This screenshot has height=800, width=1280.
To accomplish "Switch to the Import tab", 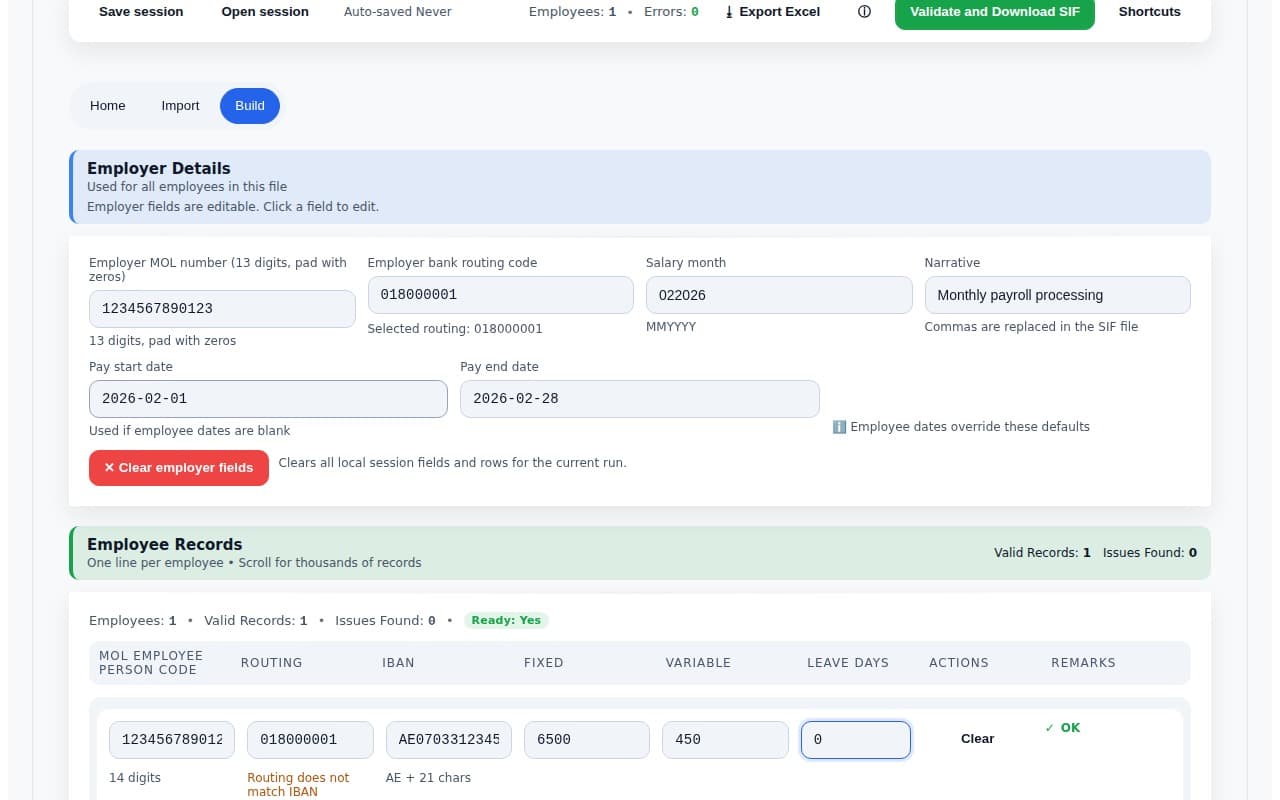I will (180, 105).
